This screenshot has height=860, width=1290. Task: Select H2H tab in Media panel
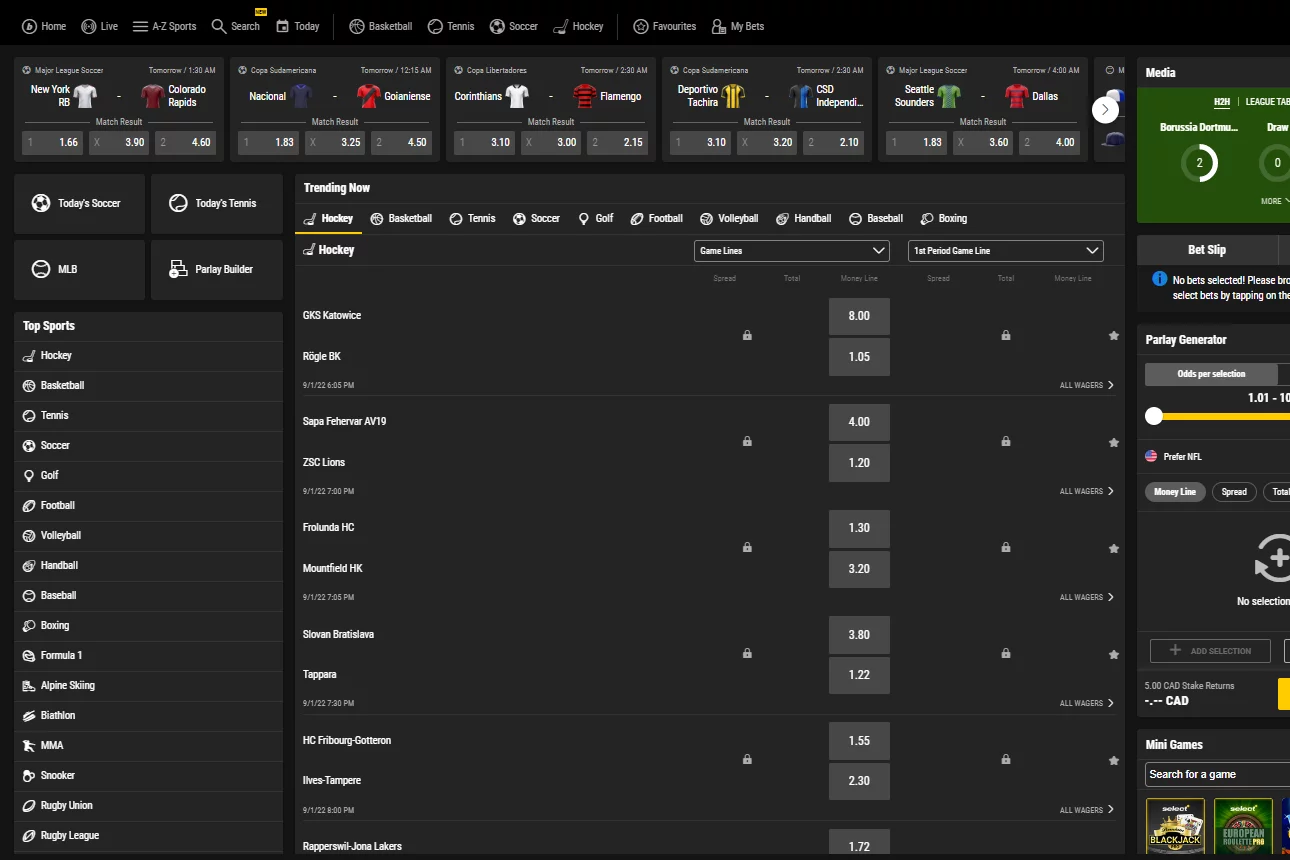(x=1222, y=102)
